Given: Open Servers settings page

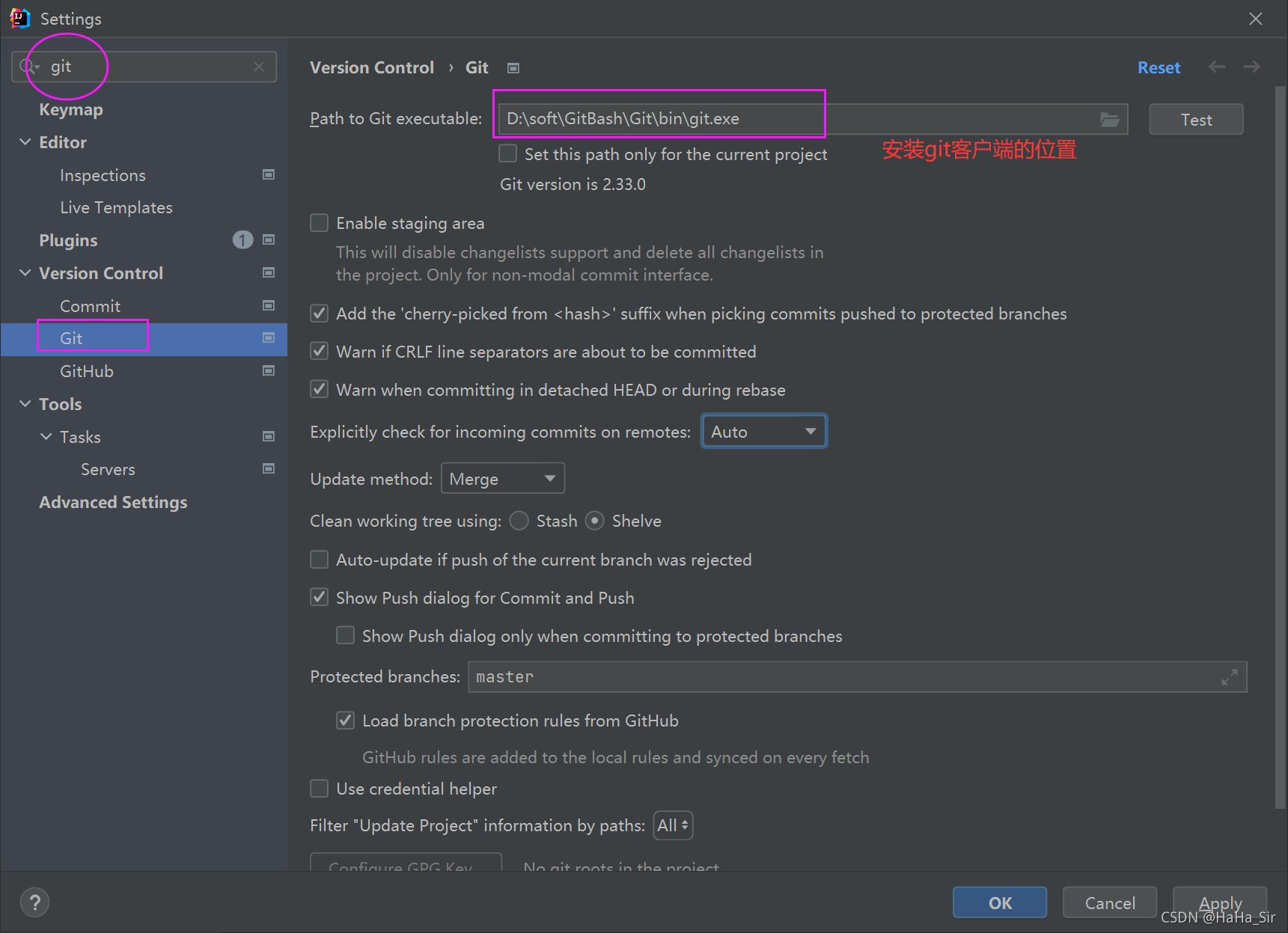Looking at the screenshot, I should point(108,469).
